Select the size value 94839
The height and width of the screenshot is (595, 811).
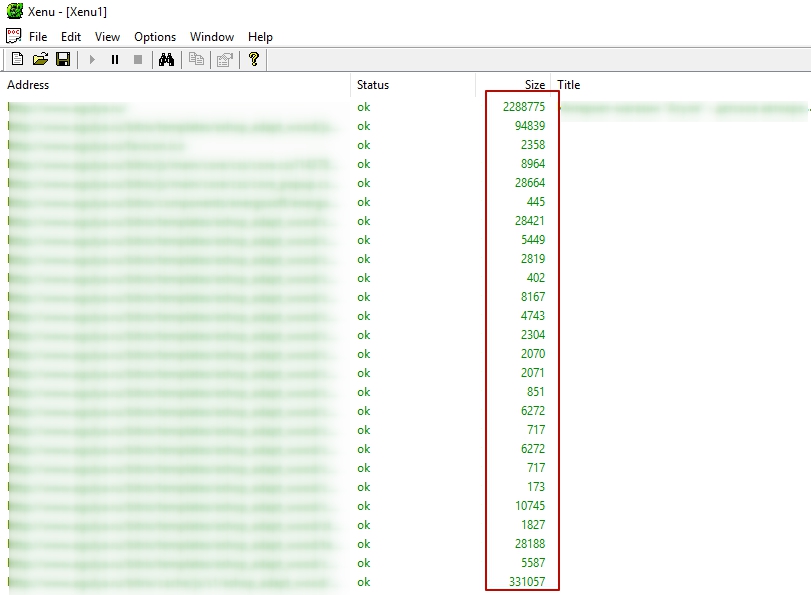point(530,126)
